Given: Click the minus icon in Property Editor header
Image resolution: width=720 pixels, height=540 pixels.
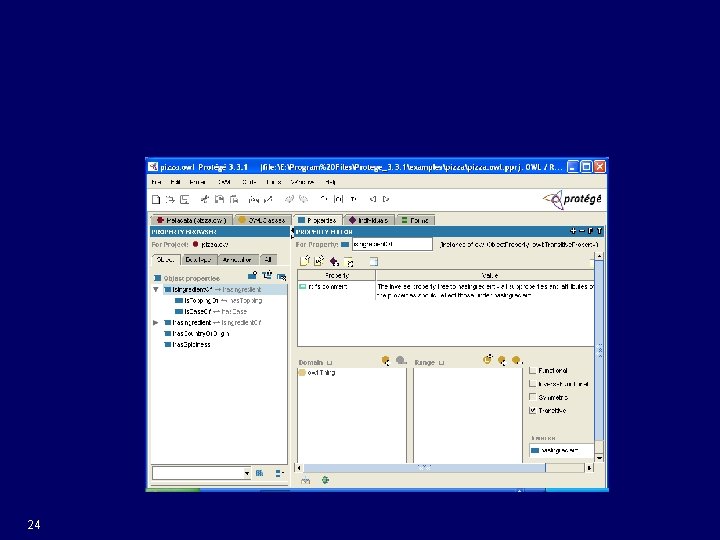Looking at the screenshot, I should click(x=582, y=231).
